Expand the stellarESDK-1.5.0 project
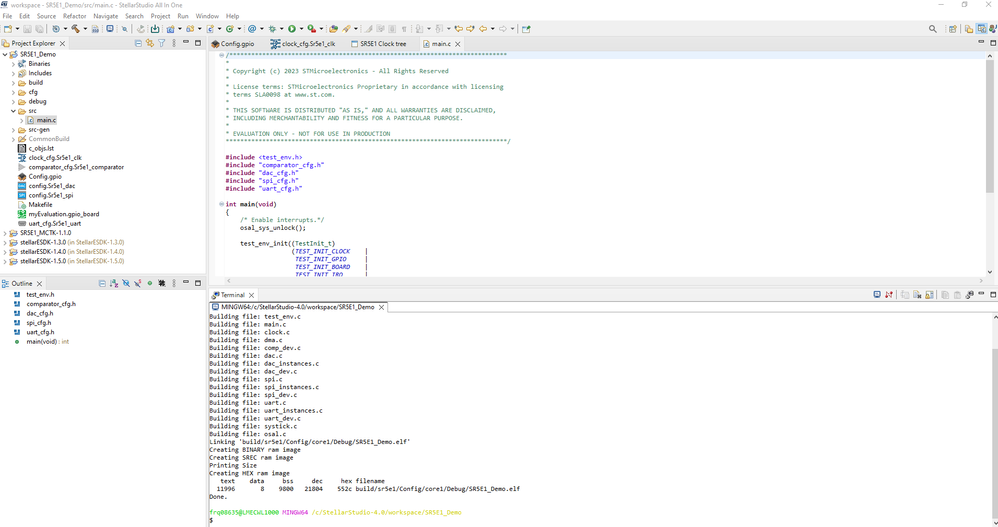 point(5,261)
